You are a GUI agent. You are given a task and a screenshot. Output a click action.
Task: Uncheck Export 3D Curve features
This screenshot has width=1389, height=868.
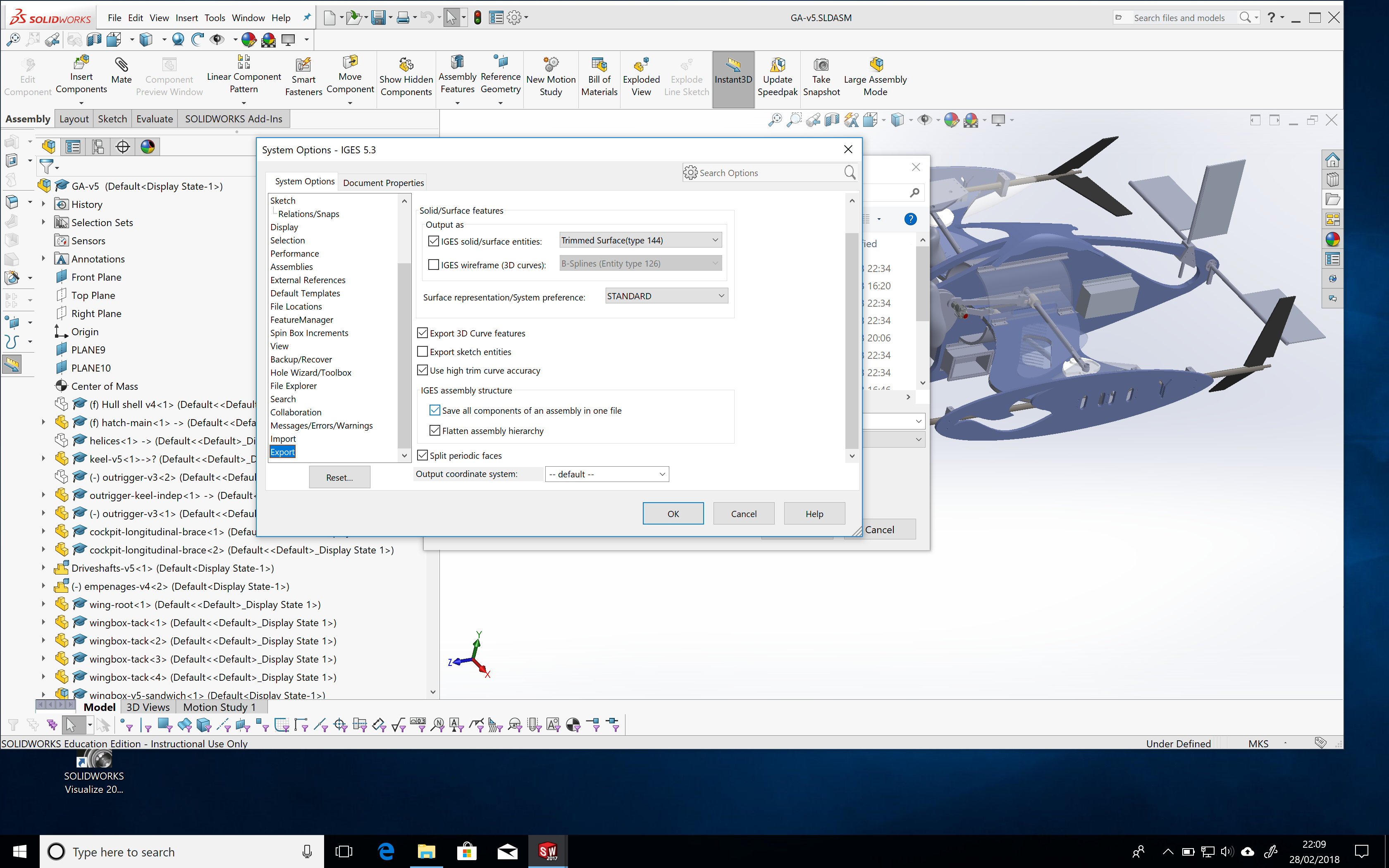coord(422,333)
